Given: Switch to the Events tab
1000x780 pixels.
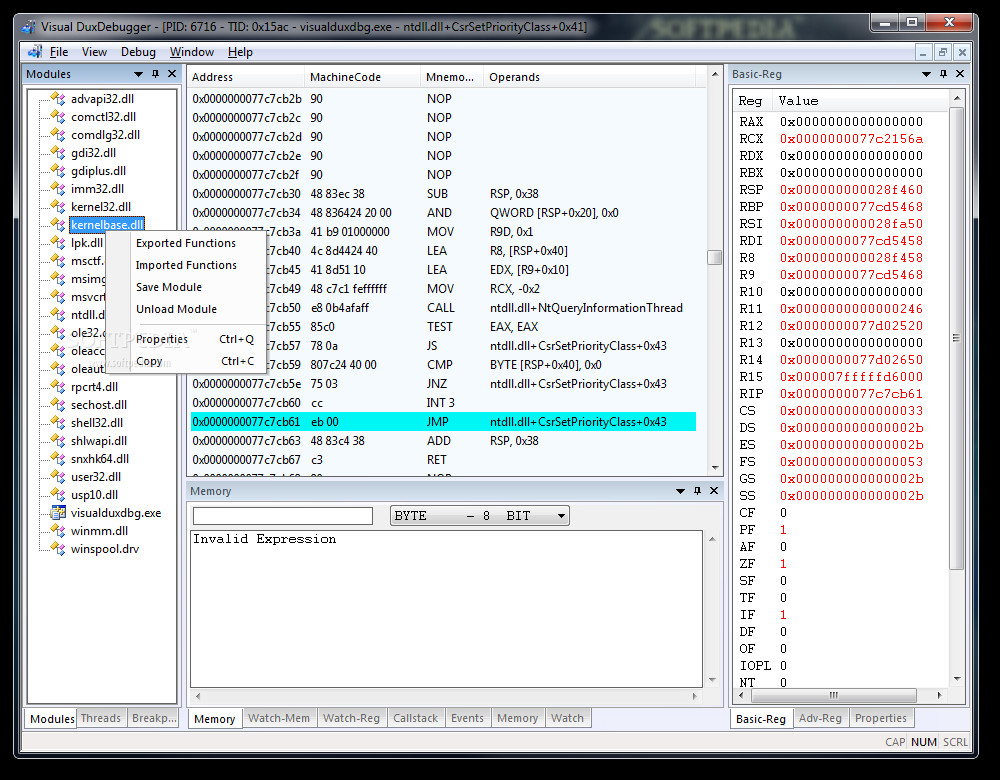Looking at the screenshot, I should tap(467, 718).
